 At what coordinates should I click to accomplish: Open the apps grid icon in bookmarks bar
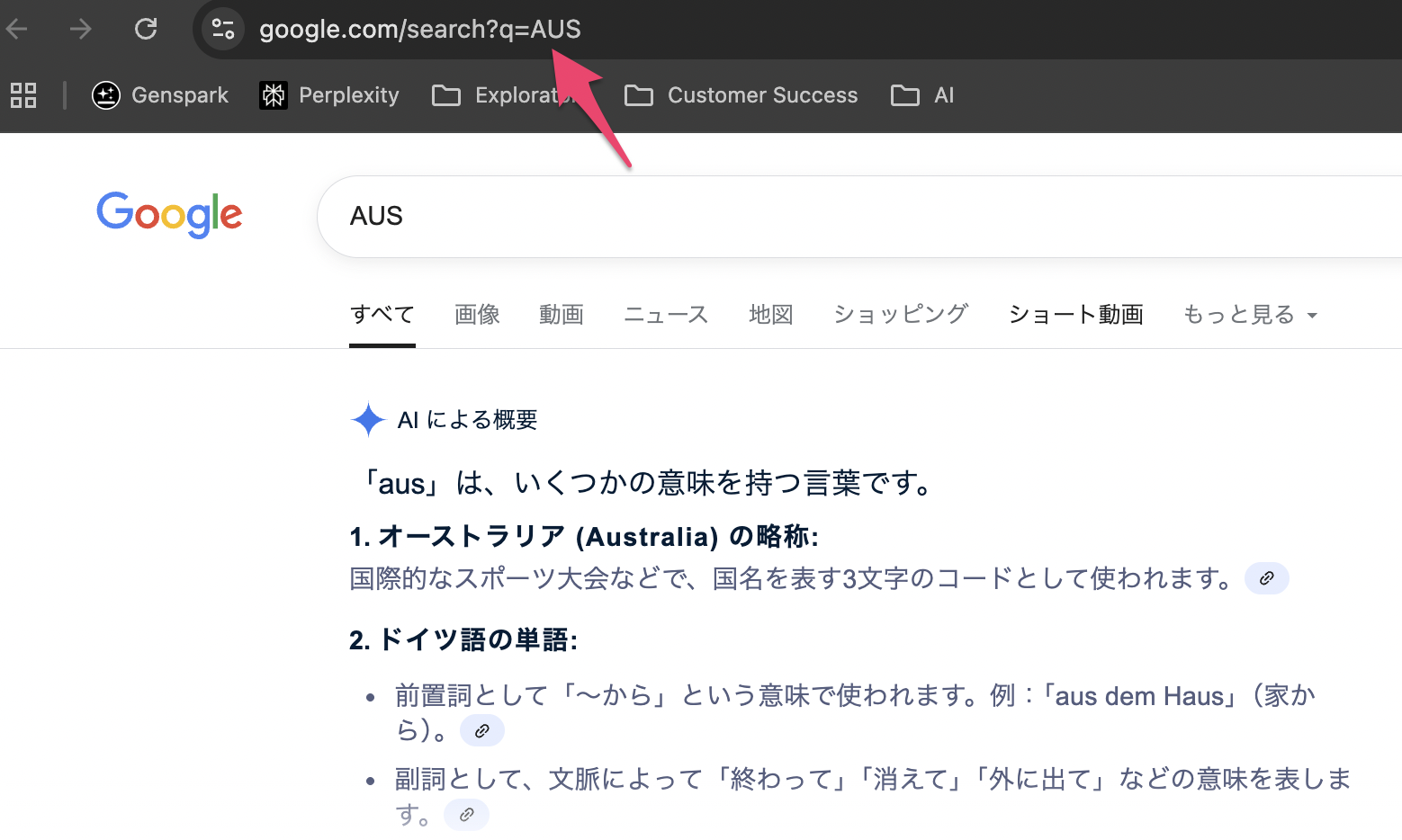coord(23,94)
